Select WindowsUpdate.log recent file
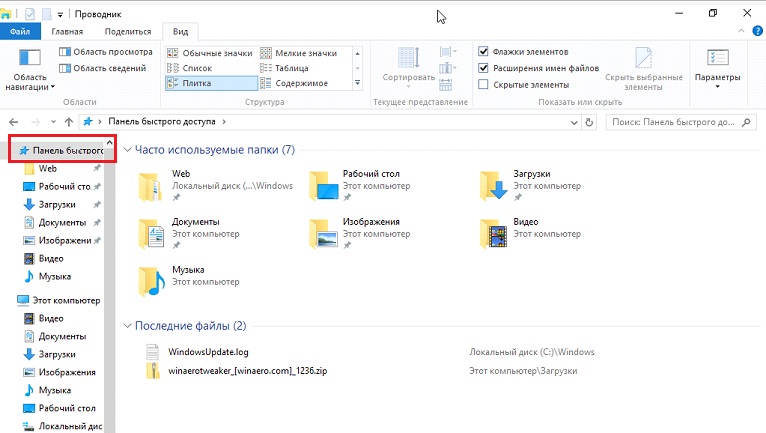The image size is (766, 433). [208, 352]
